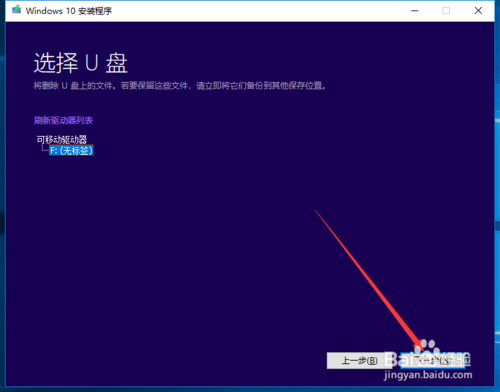
Task: Open the 刷新驱动器列表 refresh link
Action: click(x=63, y=120)
